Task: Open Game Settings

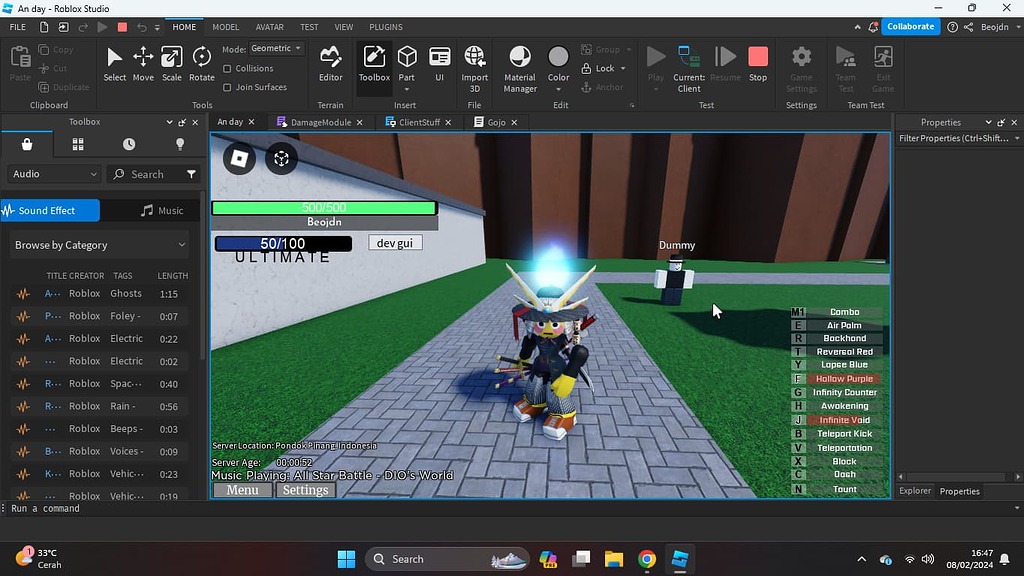Action: (x=800, y=66)
